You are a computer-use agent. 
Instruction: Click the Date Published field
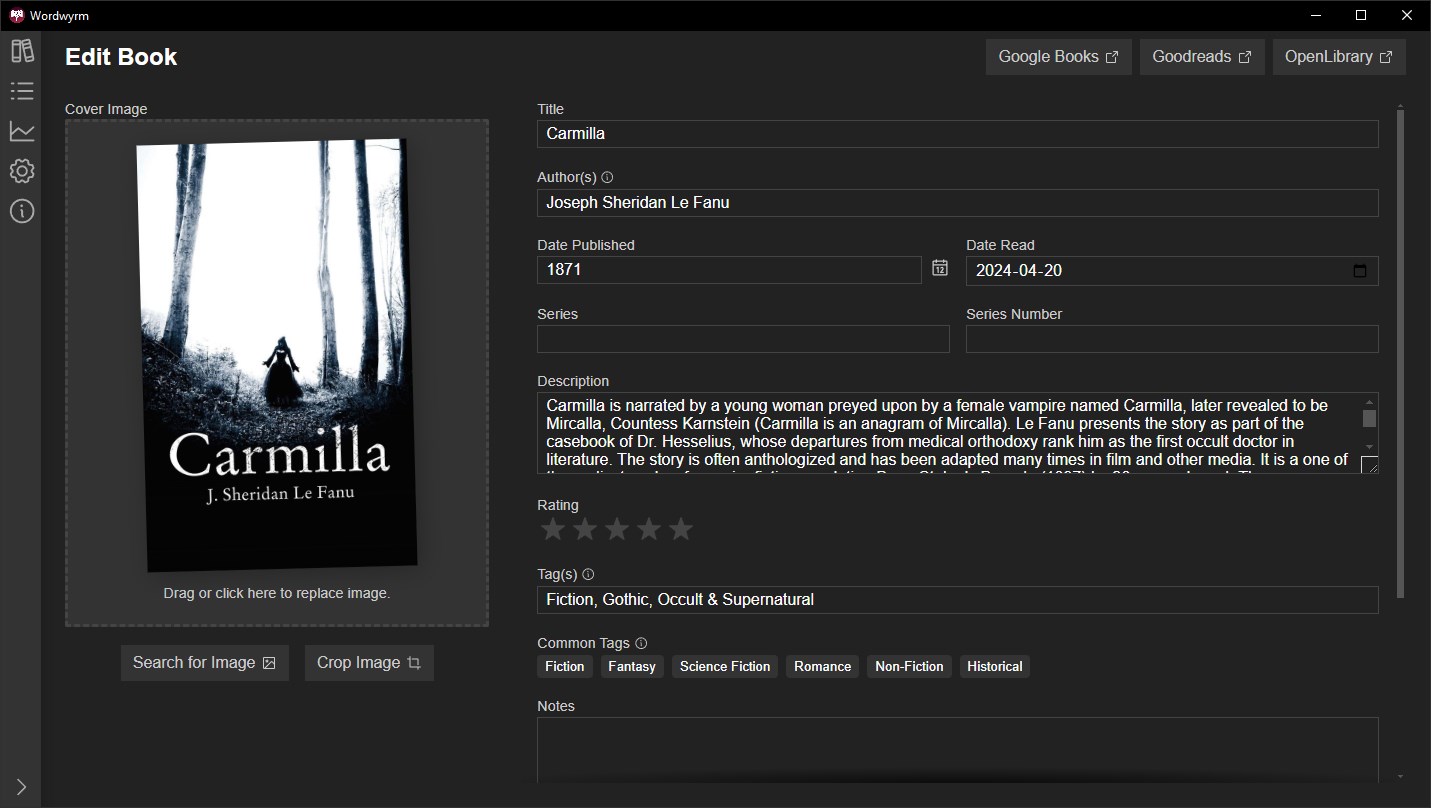[729, 270]
